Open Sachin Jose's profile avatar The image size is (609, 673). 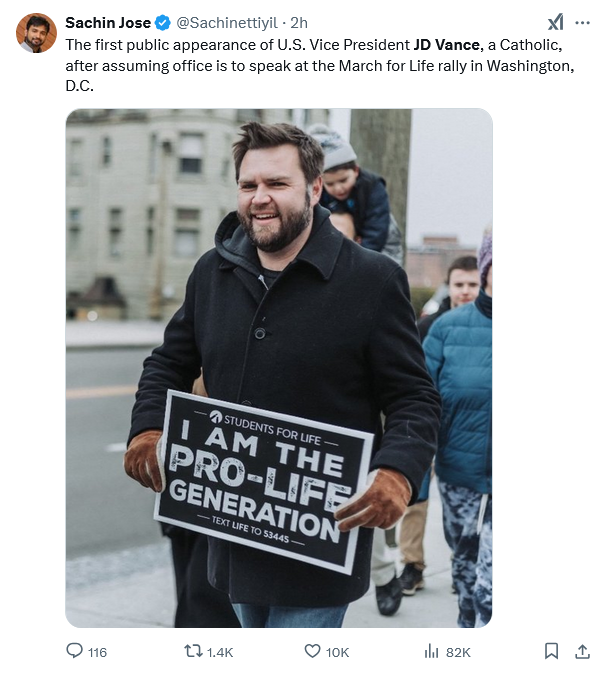tap(36, 33)
